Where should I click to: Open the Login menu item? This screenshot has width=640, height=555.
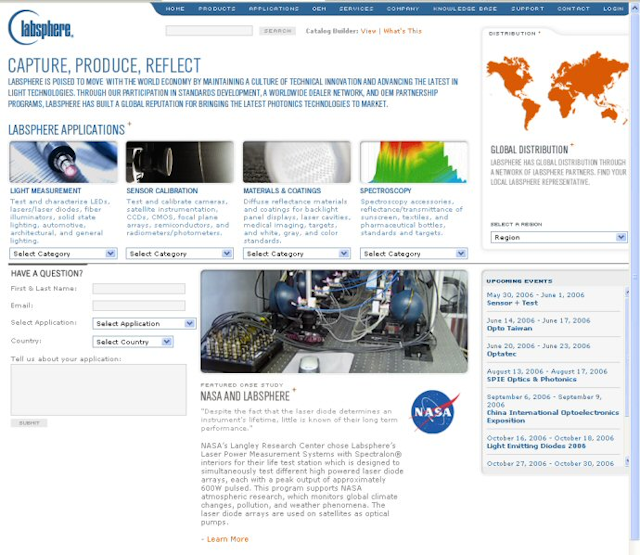613,9
